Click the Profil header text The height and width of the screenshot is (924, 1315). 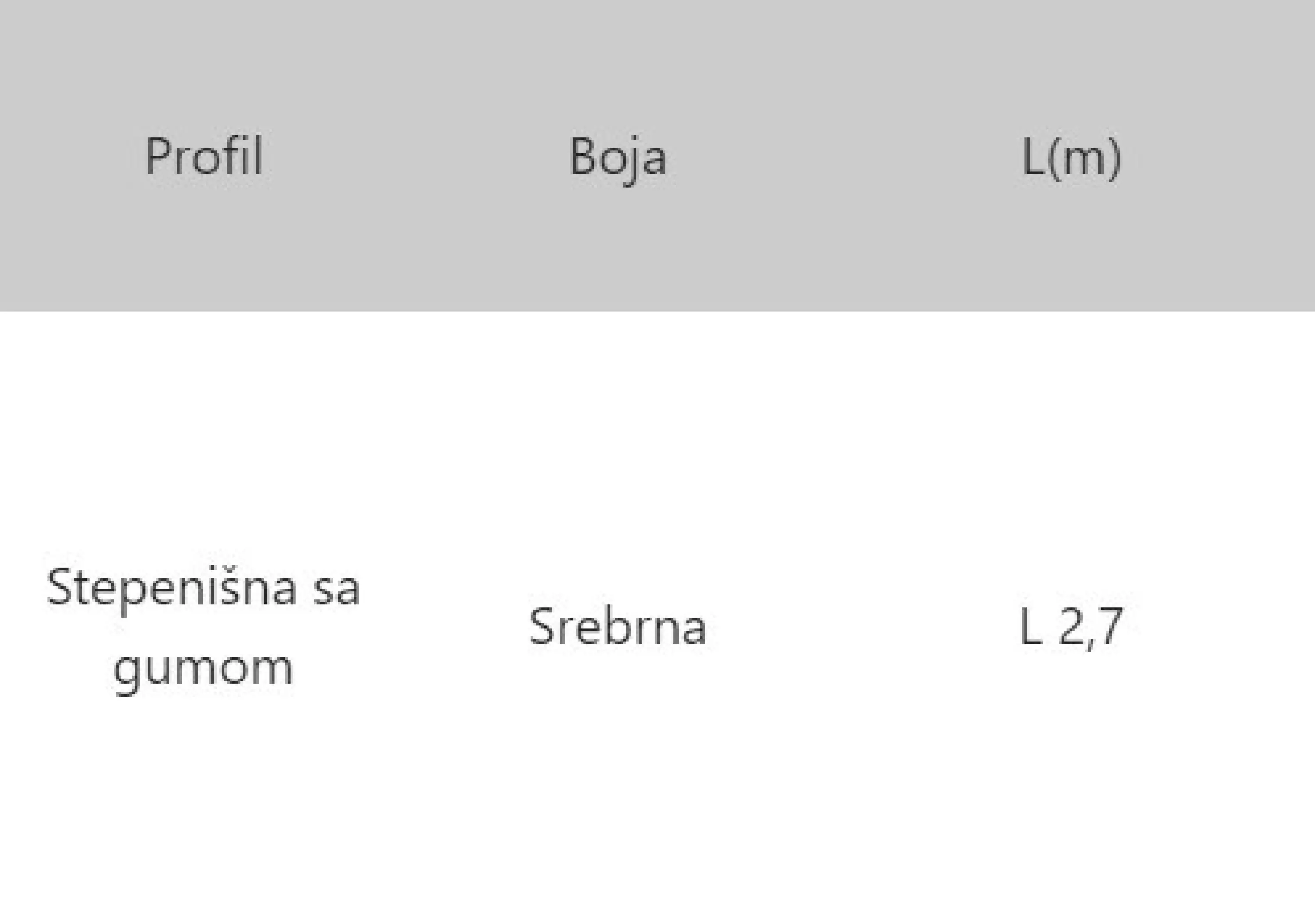204,155
